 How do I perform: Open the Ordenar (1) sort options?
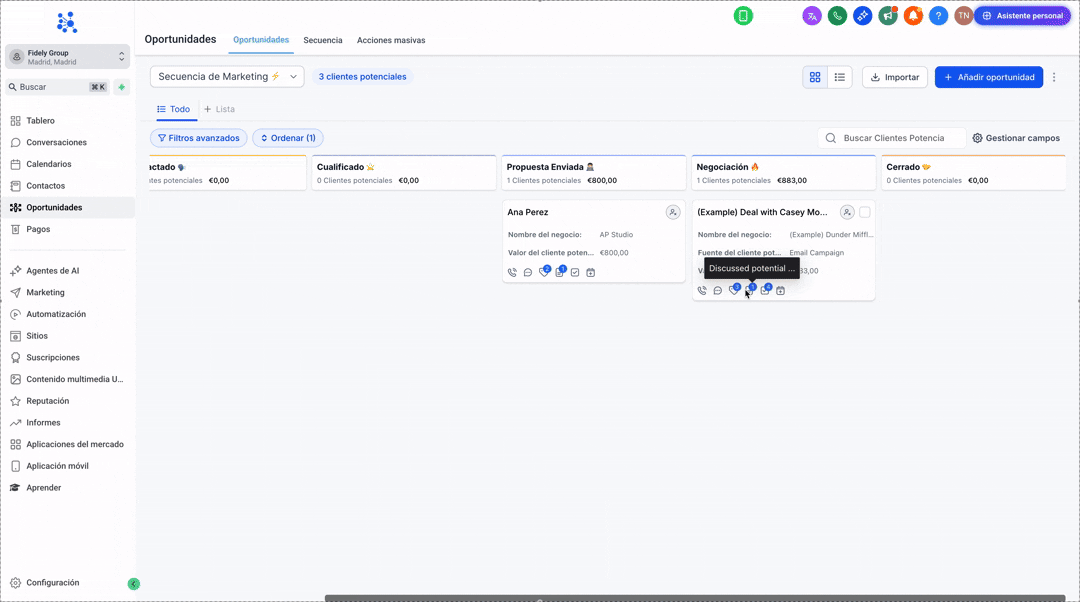tap(288, 138)
